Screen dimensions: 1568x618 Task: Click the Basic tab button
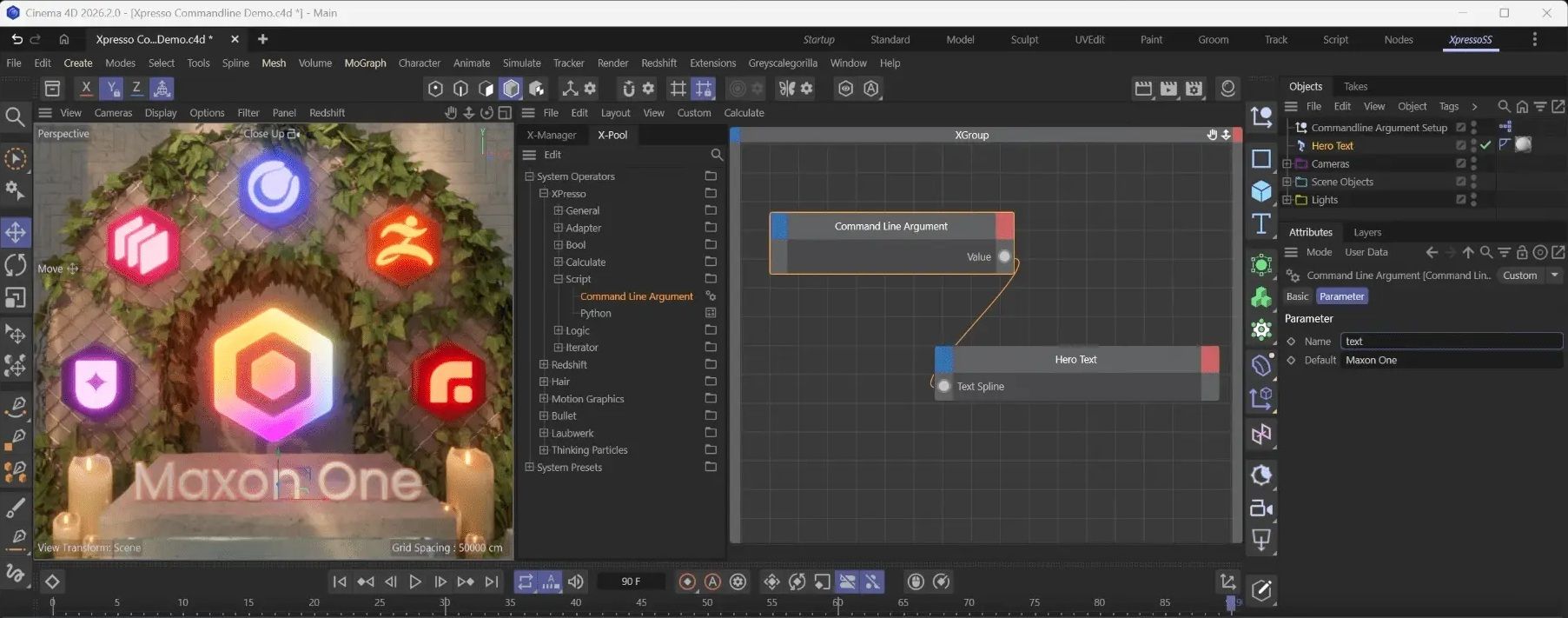click(1297, 296)
